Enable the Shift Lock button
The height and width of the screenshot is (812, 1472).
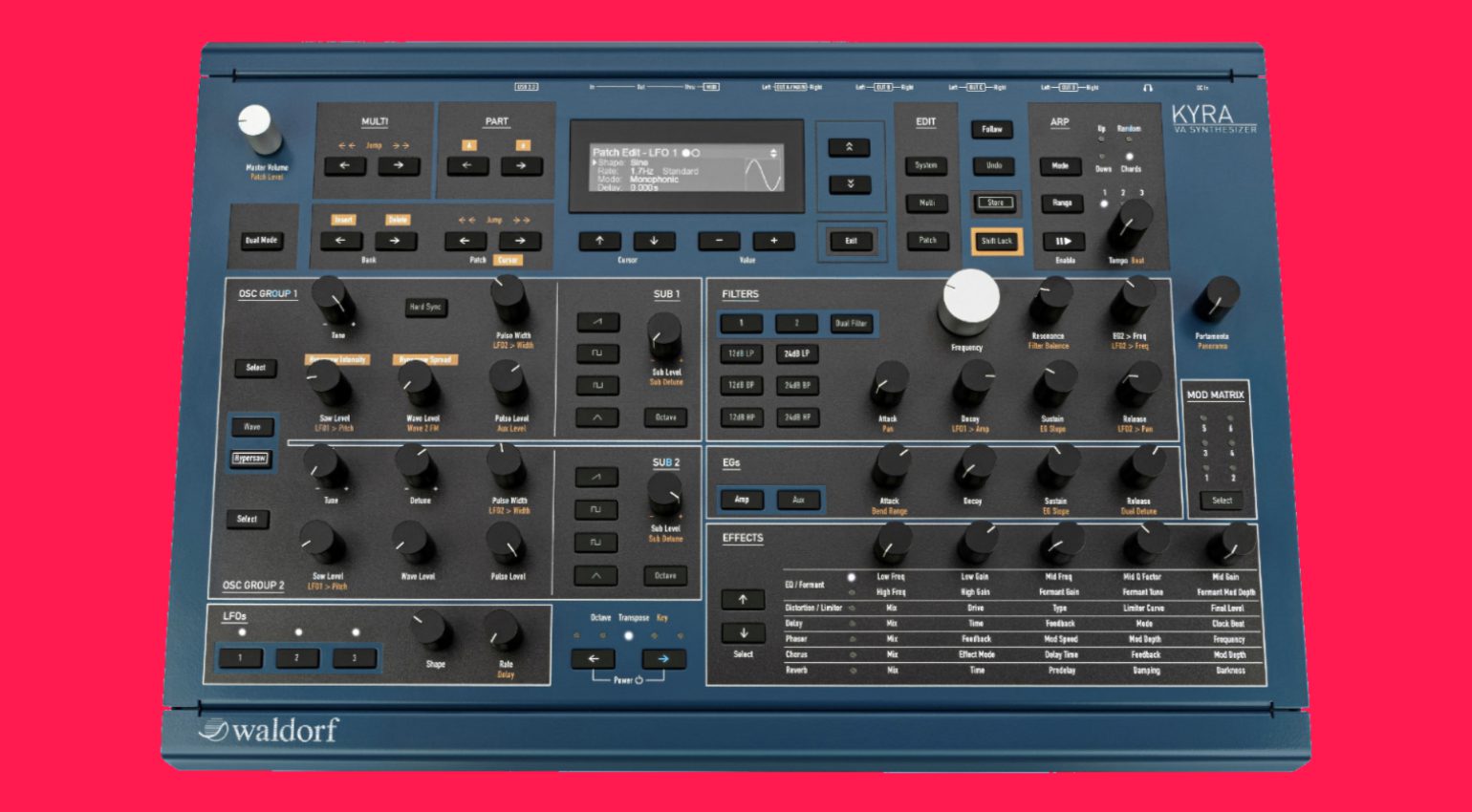click(996, 241)
